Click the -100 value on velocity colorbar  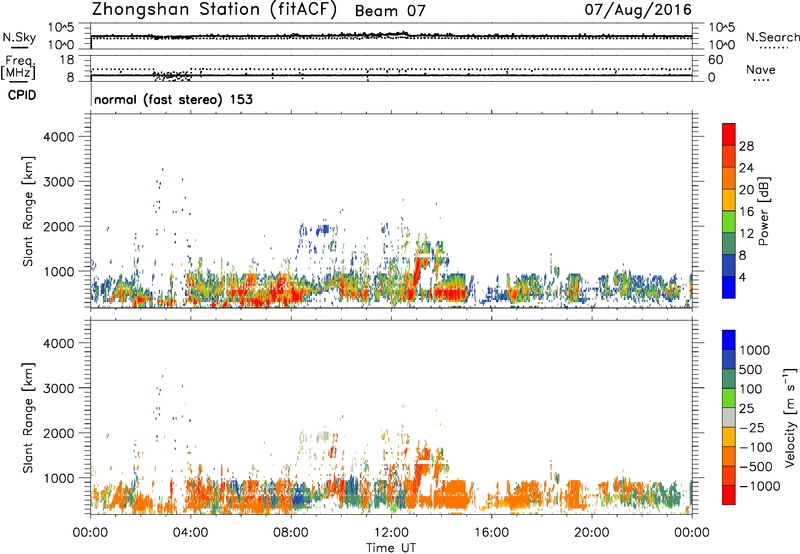click(756, 447)
